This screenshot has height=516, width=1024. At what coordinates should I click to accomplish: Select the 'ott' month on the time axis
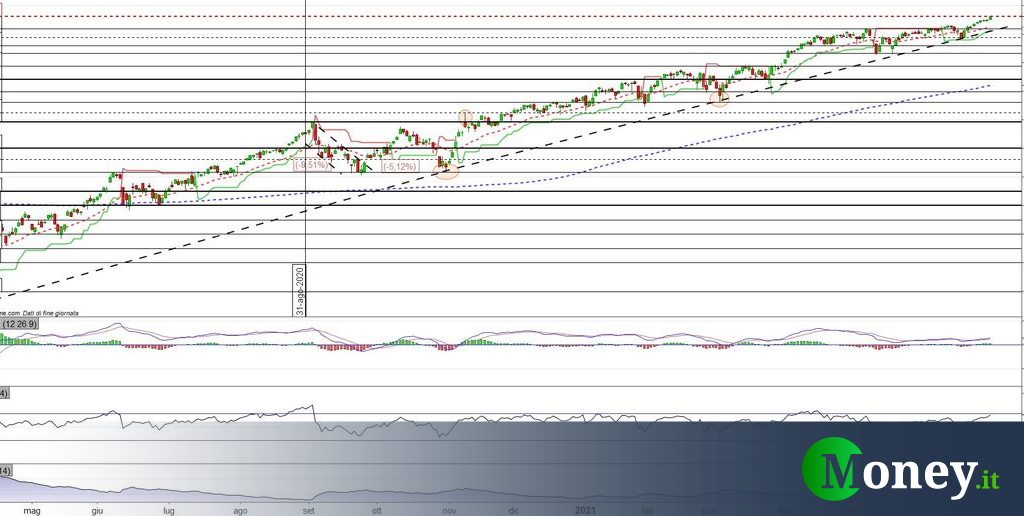point(377,508)
